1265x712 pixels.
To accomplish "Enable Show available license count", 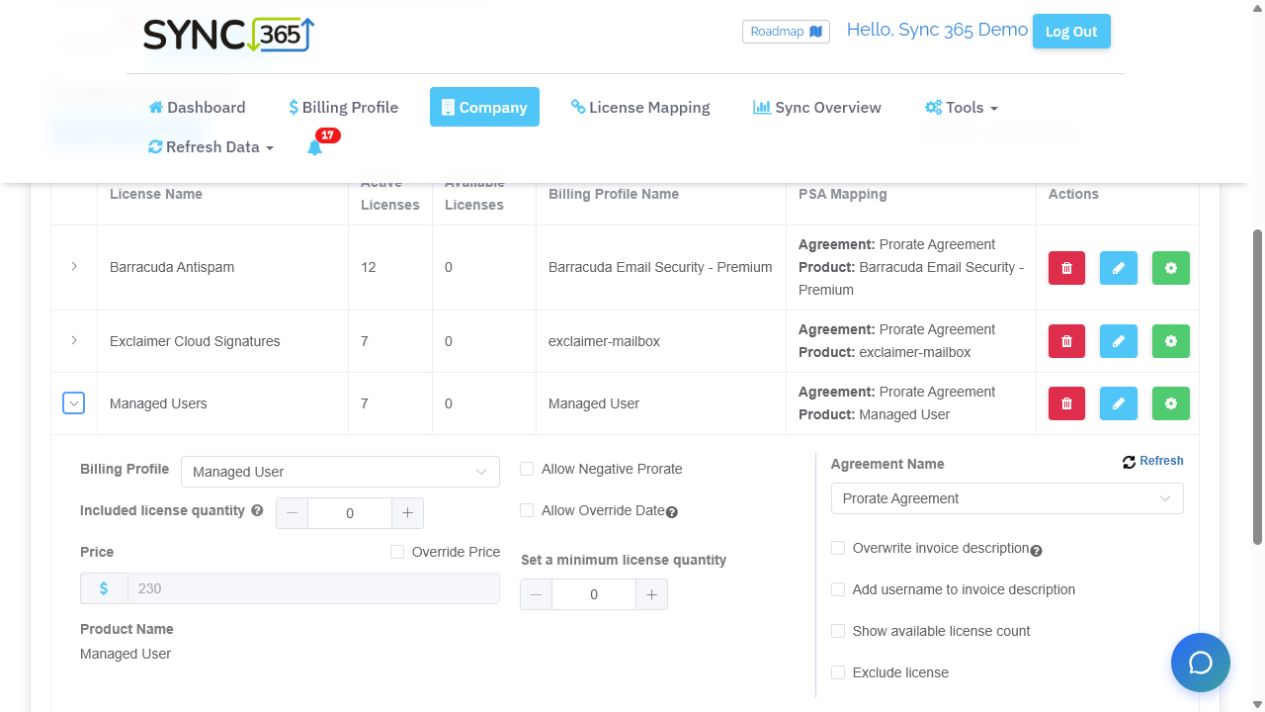I will click(838, 631).
